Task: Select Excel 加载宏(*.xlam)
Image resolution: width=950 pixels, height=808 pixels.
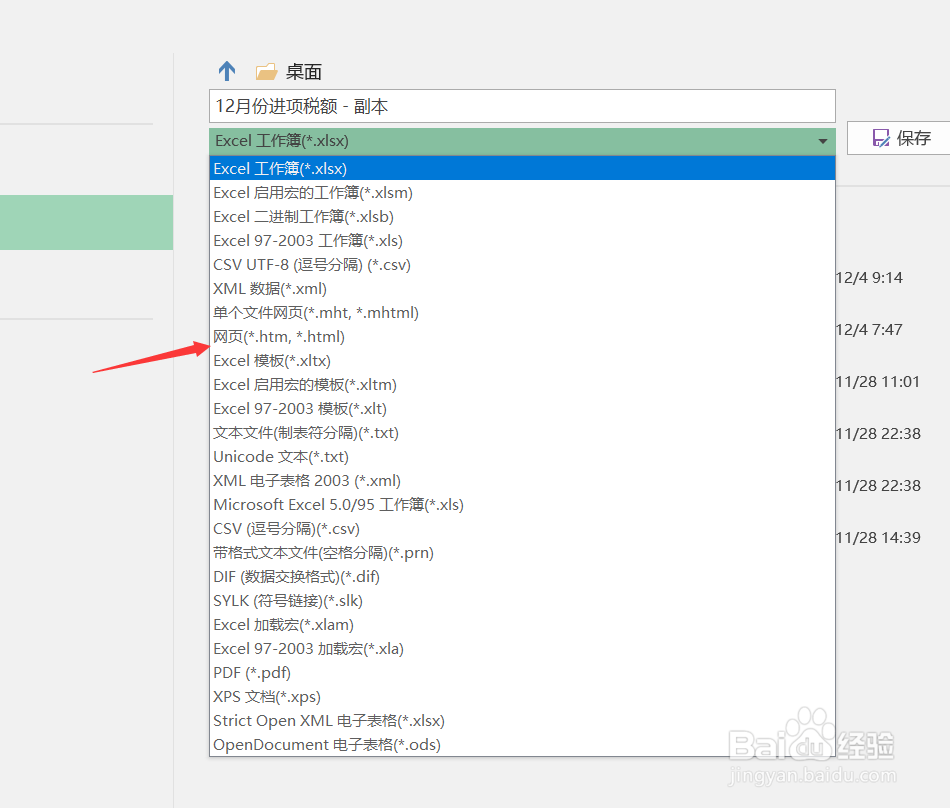Action: click(x=522, y=624)
